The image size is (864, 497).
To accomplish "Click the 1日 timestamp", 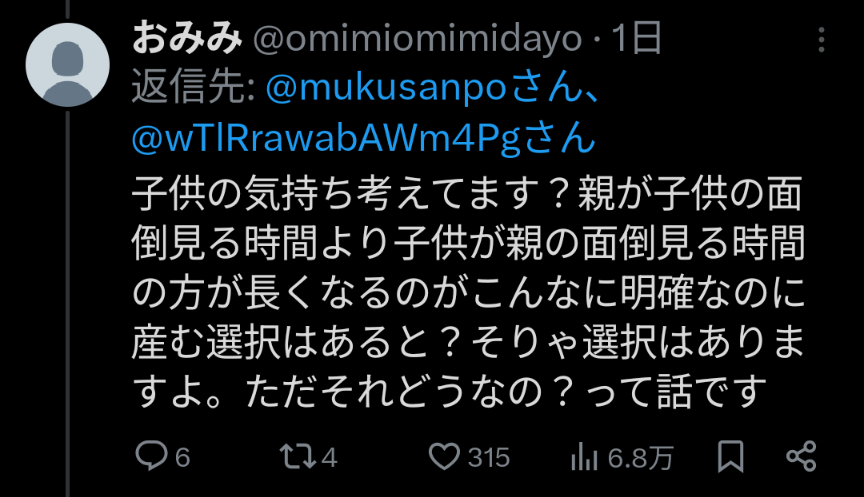I will 636,38.
